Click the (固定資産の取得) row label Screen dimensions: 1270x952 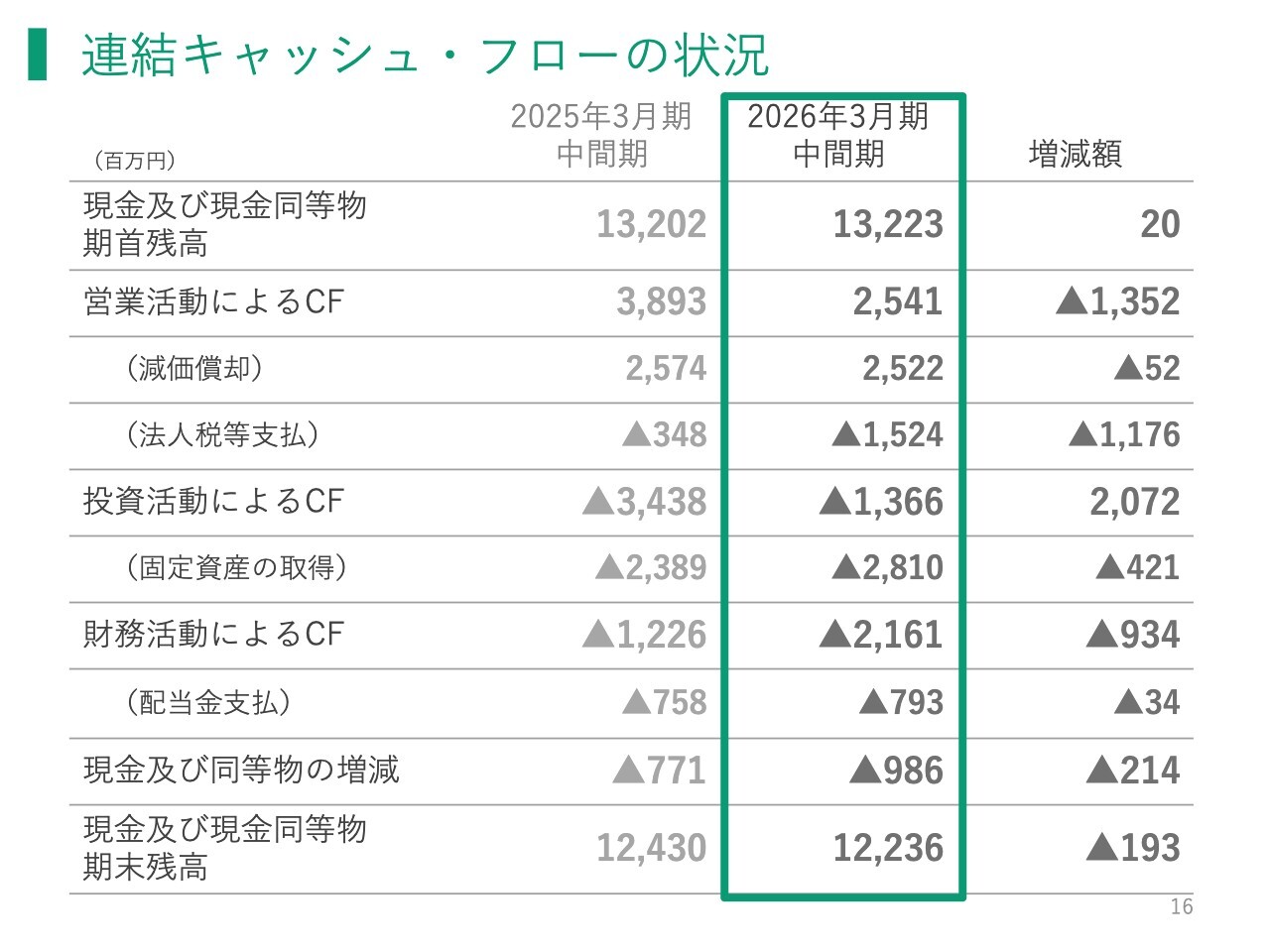236,567
